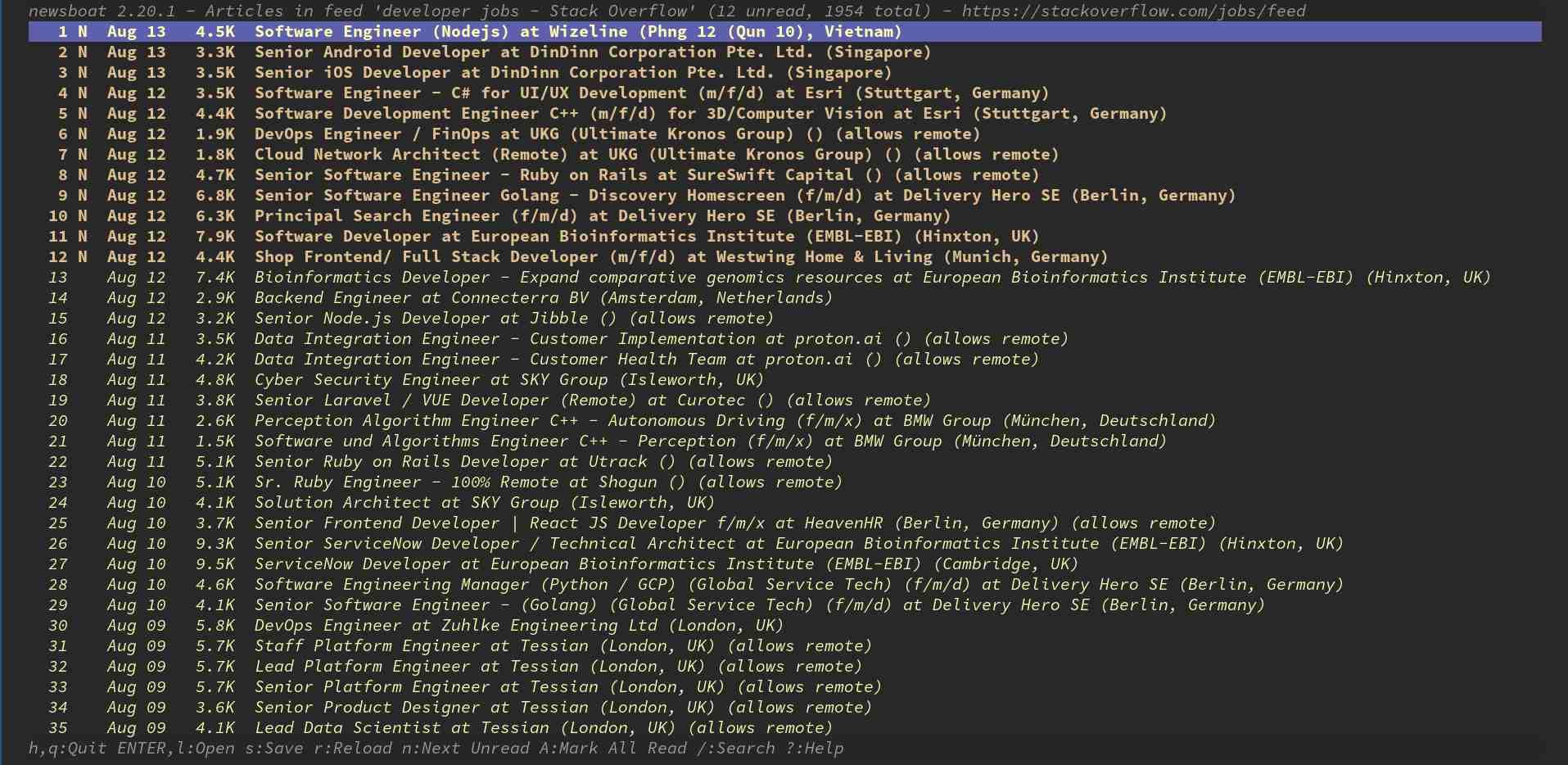Click the ?:Help shortcut hint
Screen dimensions: 1568x765
pos(815,749)
